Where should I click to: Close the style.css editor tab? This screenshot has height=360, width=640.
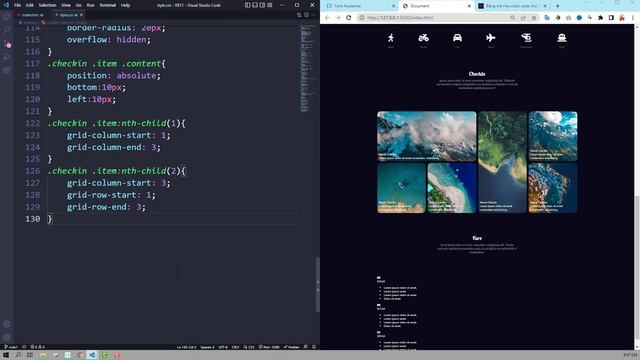click(x=82, y=15)
